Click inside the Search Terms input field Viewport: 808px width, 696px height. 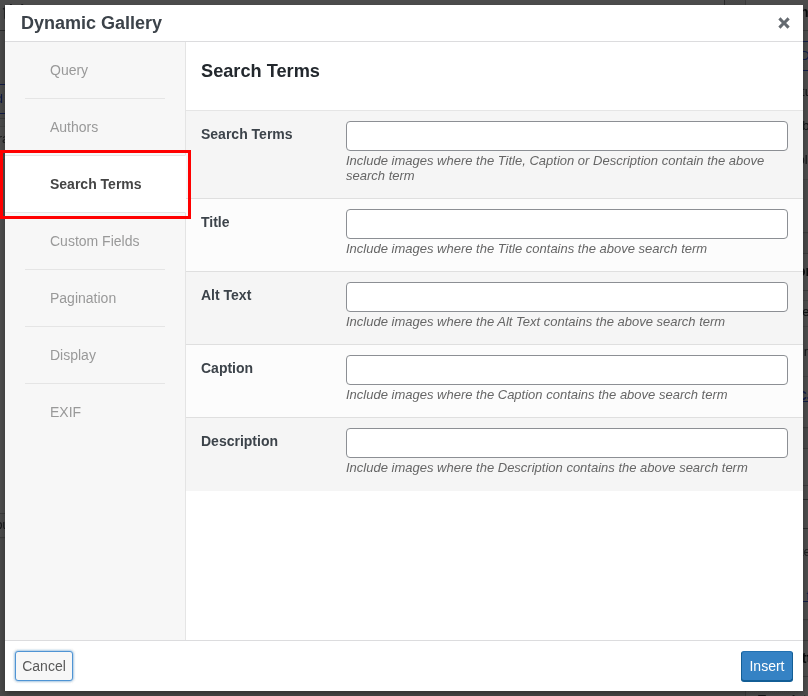(x=566, y=135)
